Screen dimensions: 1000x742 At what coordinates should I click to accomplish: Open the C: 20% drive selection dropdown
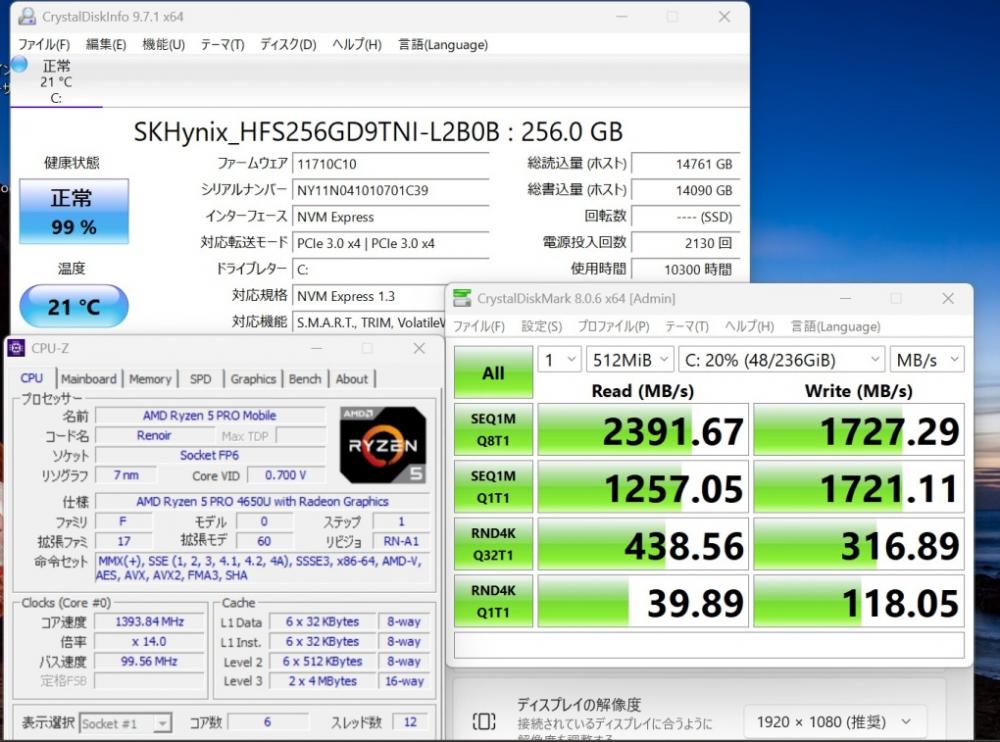click(781, 360)
